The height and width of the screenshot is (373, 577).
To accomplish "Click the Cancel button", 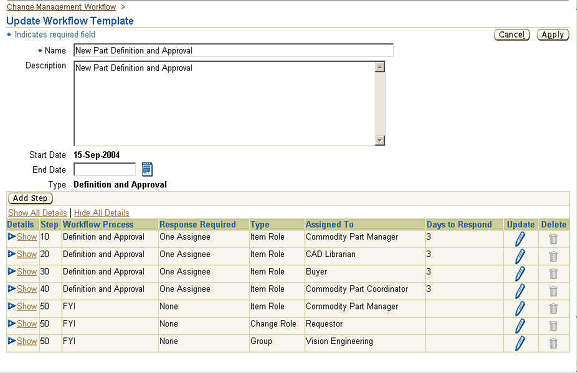I will point(511,35).
